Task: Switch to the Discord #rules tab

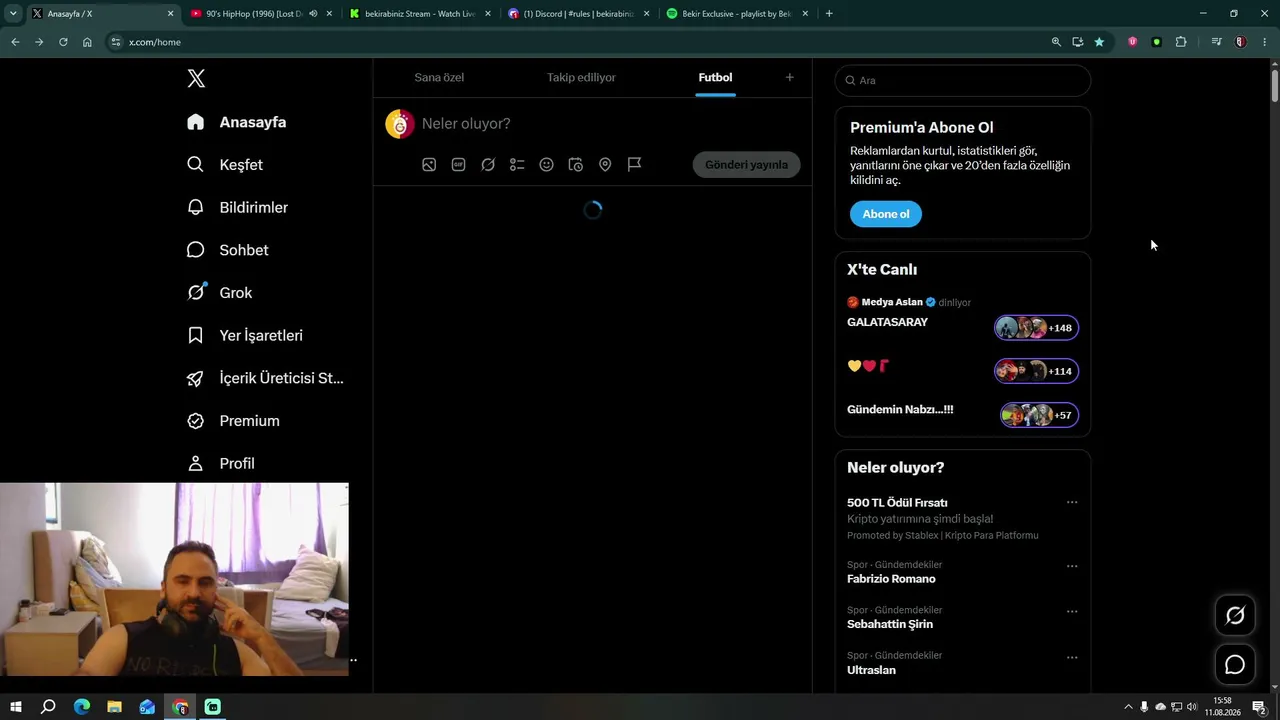Action: 579,14
